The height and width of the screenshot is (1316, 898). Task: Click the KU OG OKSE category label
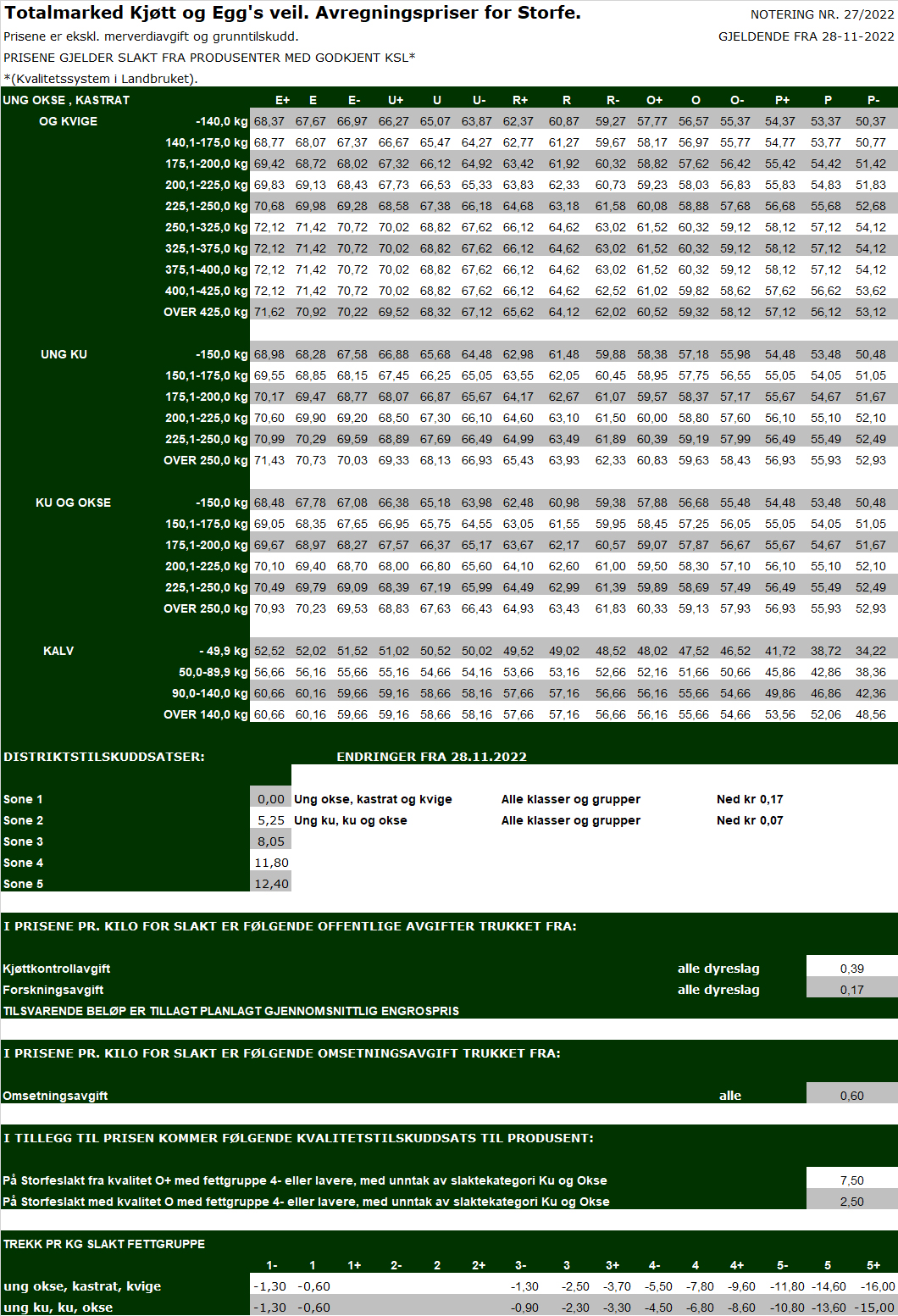click(x=73, y=503)
